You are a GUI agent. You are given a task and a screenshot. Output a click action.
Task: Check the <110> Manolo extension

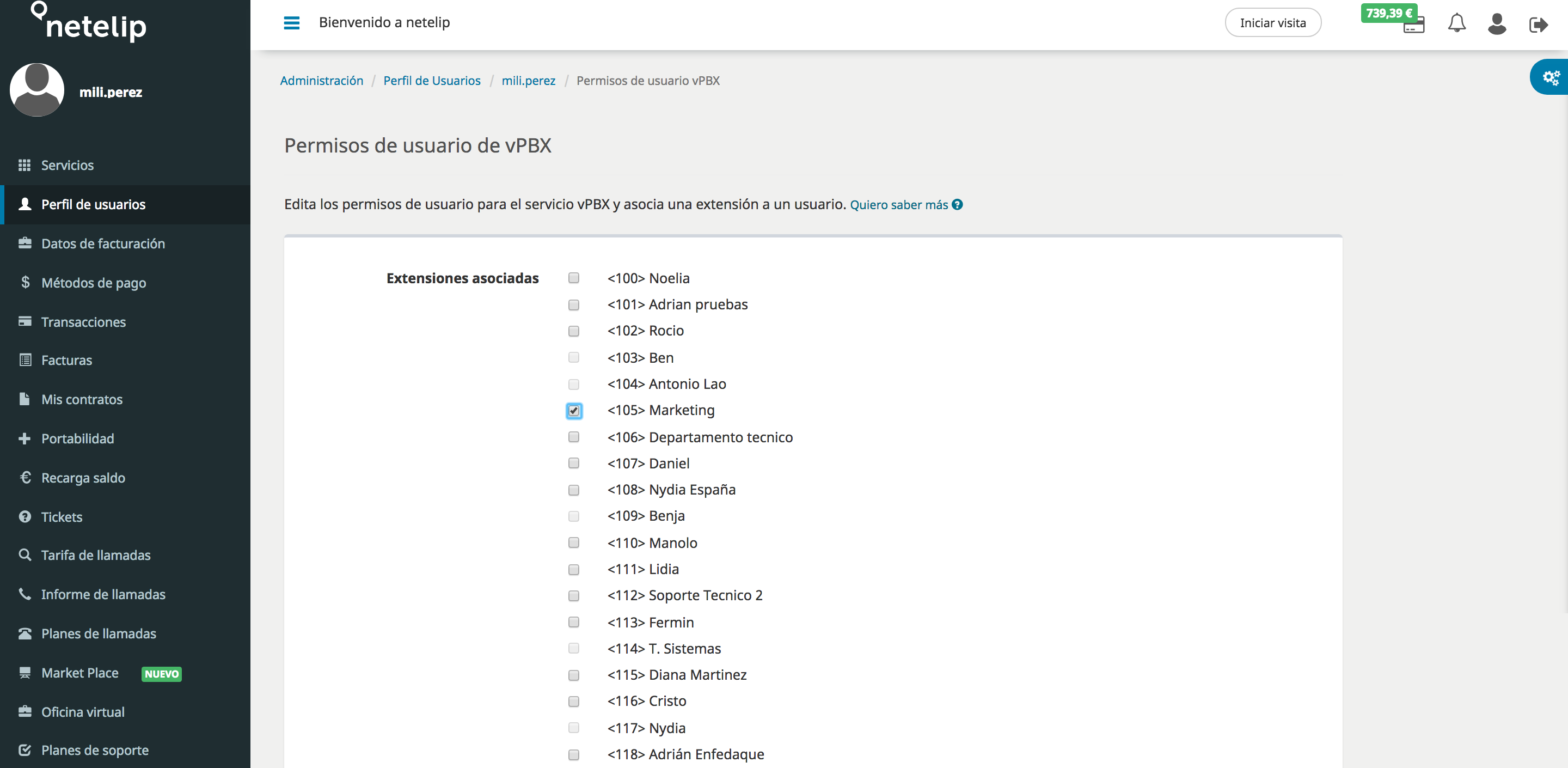point(573,543)
